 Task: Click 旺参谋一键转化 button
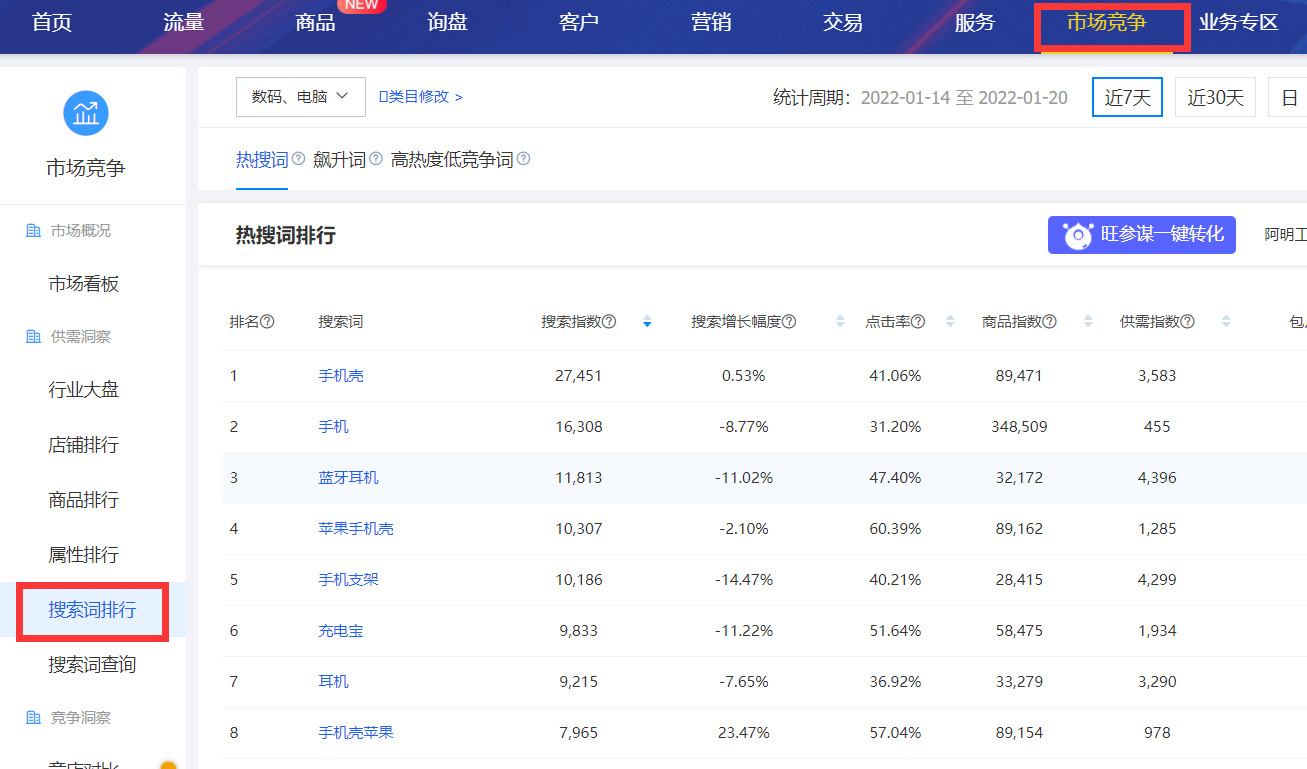[1142, 235]
